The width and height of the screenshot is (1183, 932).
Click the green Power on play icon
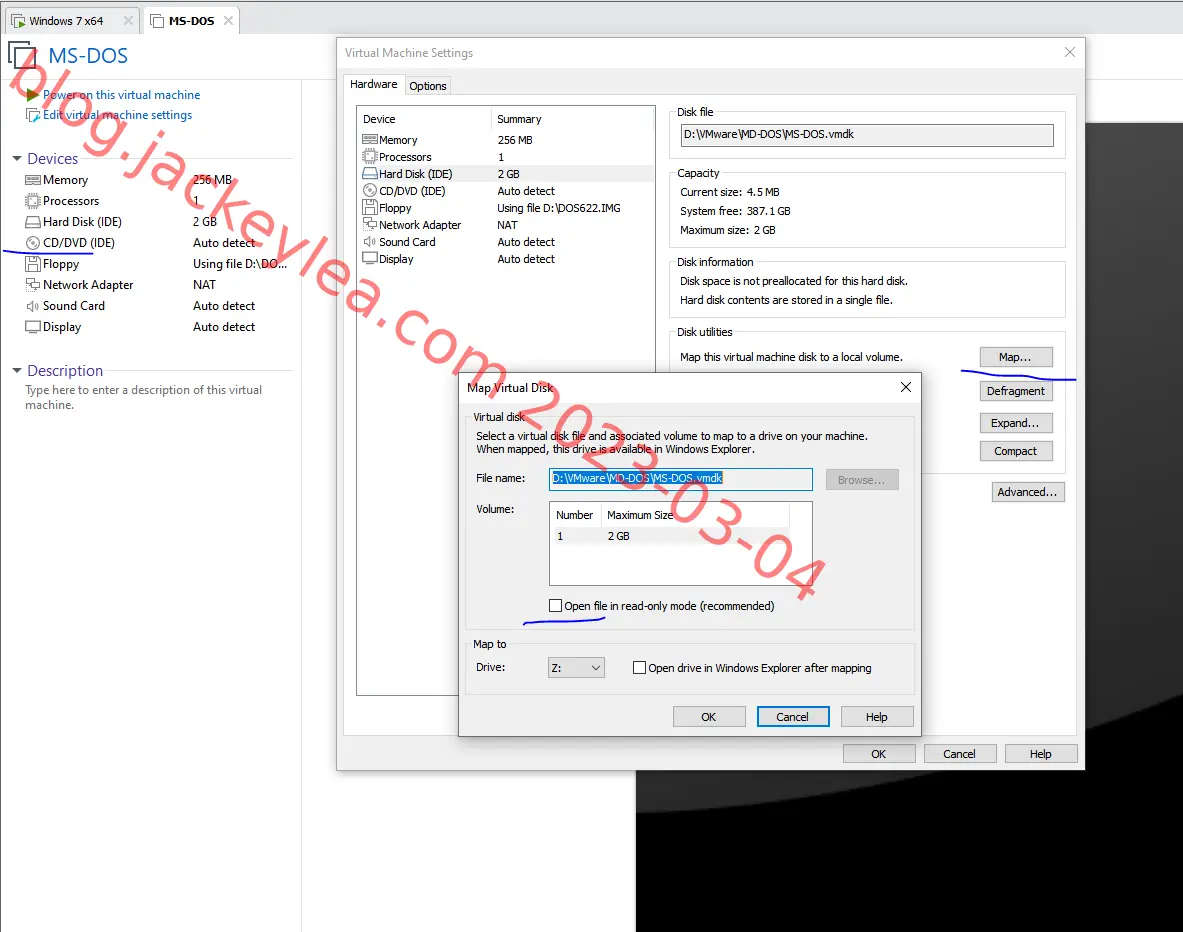tap(32, 95)
